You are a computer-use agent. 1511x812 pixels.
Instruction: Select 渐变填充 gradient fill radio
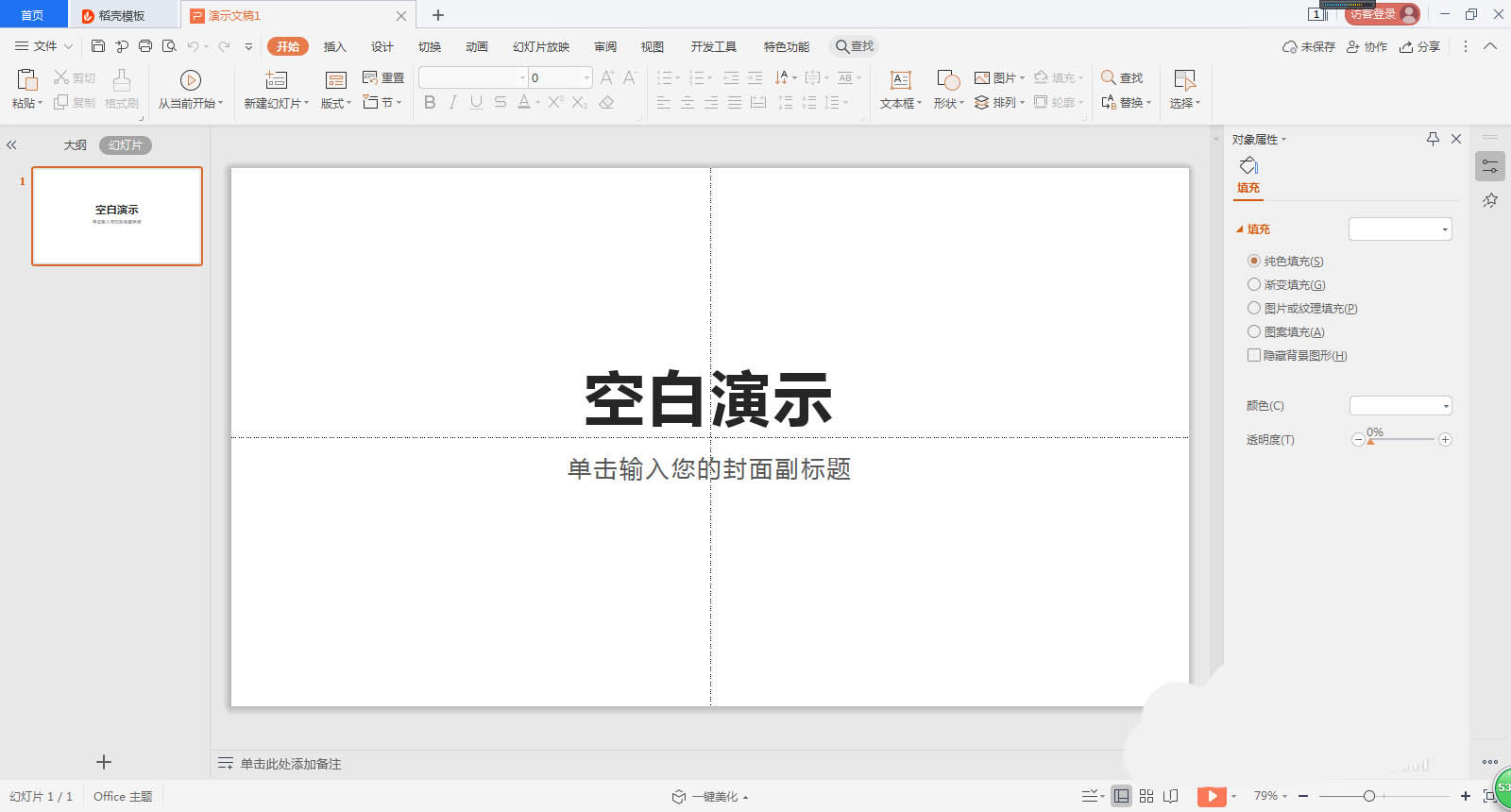1254,284
